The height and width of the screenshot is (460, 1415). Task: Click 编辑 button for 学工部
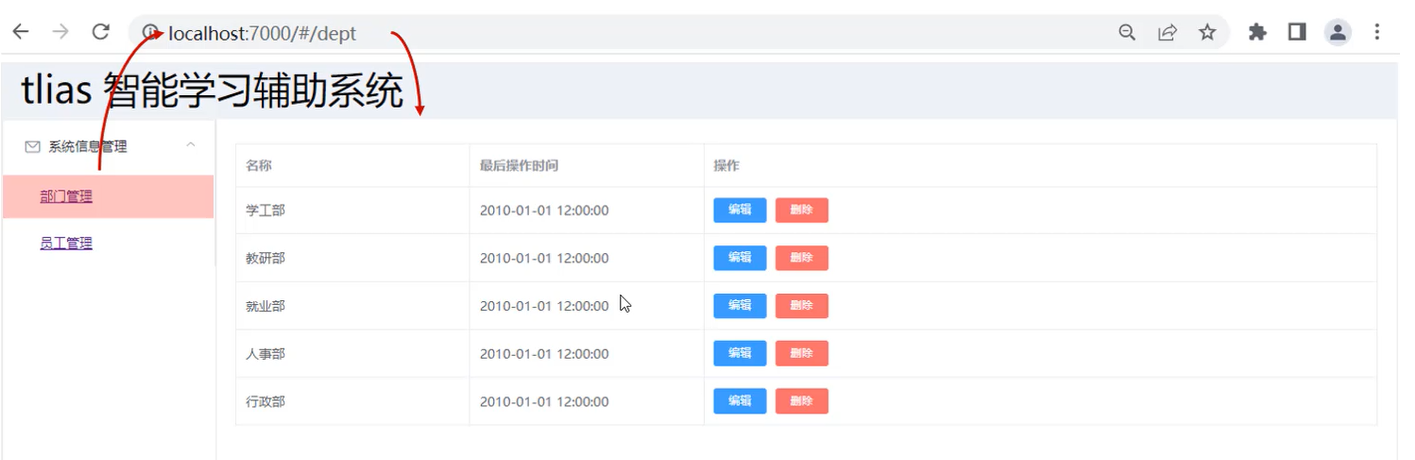pyautogui.click(x=739, y=210)
